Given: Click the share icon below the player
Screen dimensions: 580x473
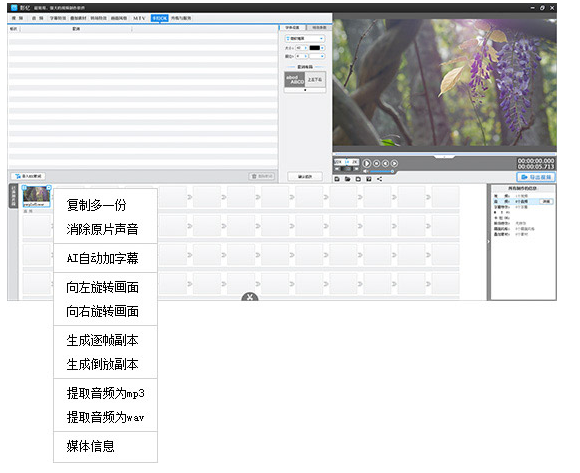Looking at the screenshot, I should point(380,179).
